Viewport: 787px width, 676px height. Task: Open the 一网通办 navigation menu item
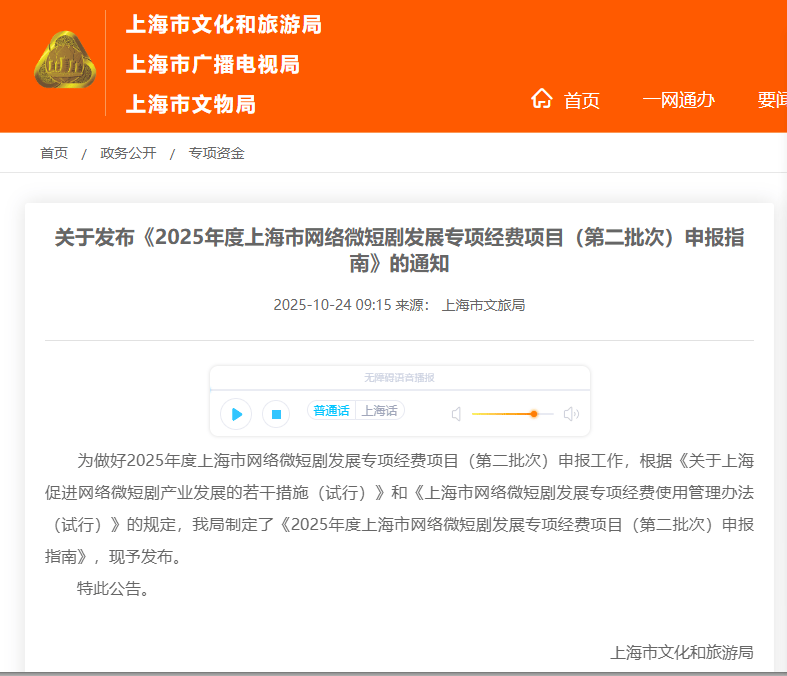click(678, 100)
